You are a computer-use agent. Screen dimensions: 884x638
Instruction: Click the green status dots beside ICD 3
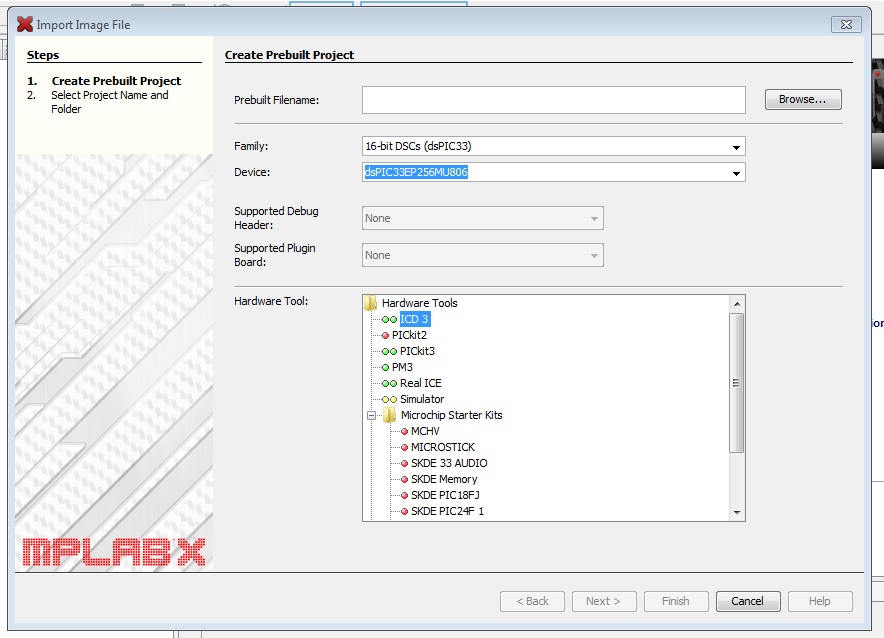pos(389,320)
